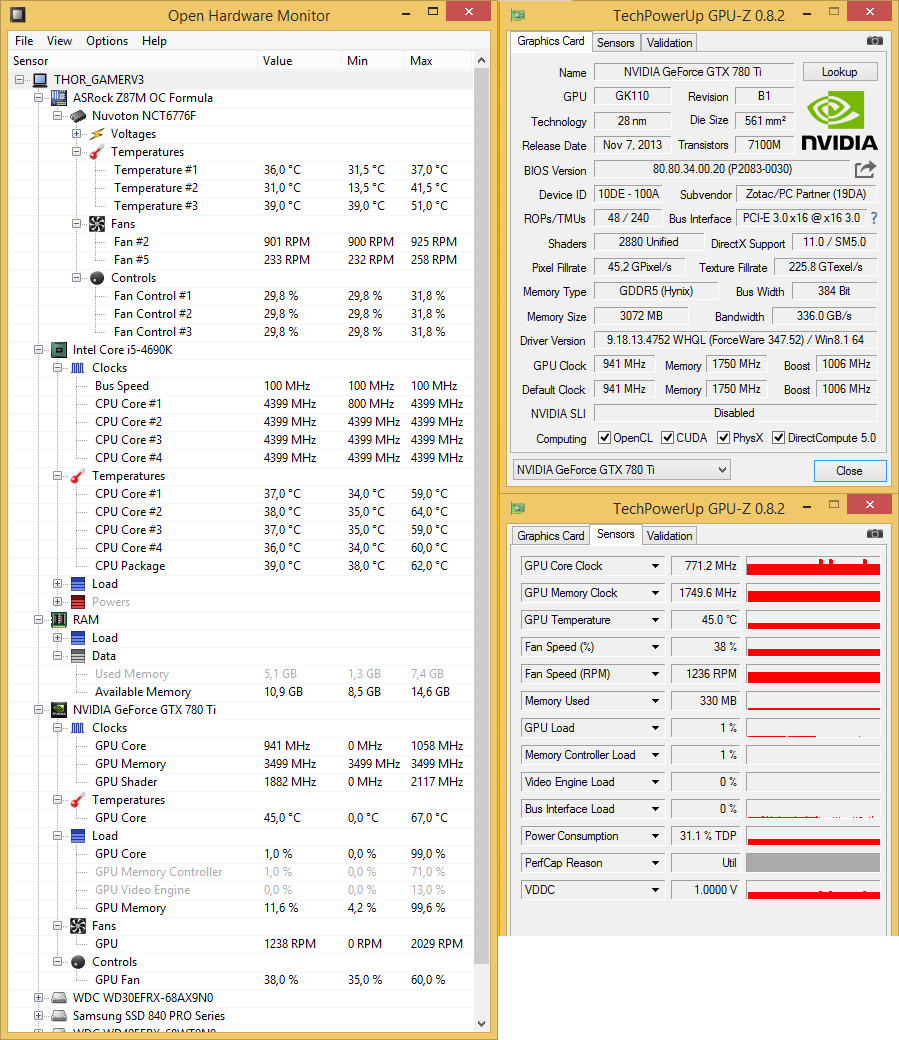Switch to Validation tab in upper GPU-Z window

tap(669, 43)
